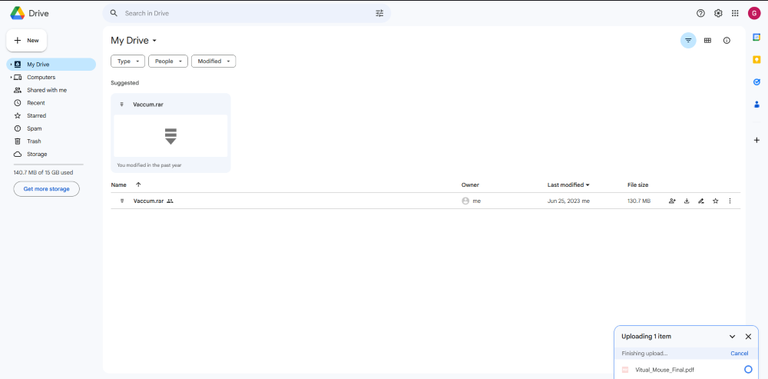The width and height of the screenshot is (768, 379).
Task: Open the Type filter dropdown
Action: pyautogui.click(x=128, y=61)
